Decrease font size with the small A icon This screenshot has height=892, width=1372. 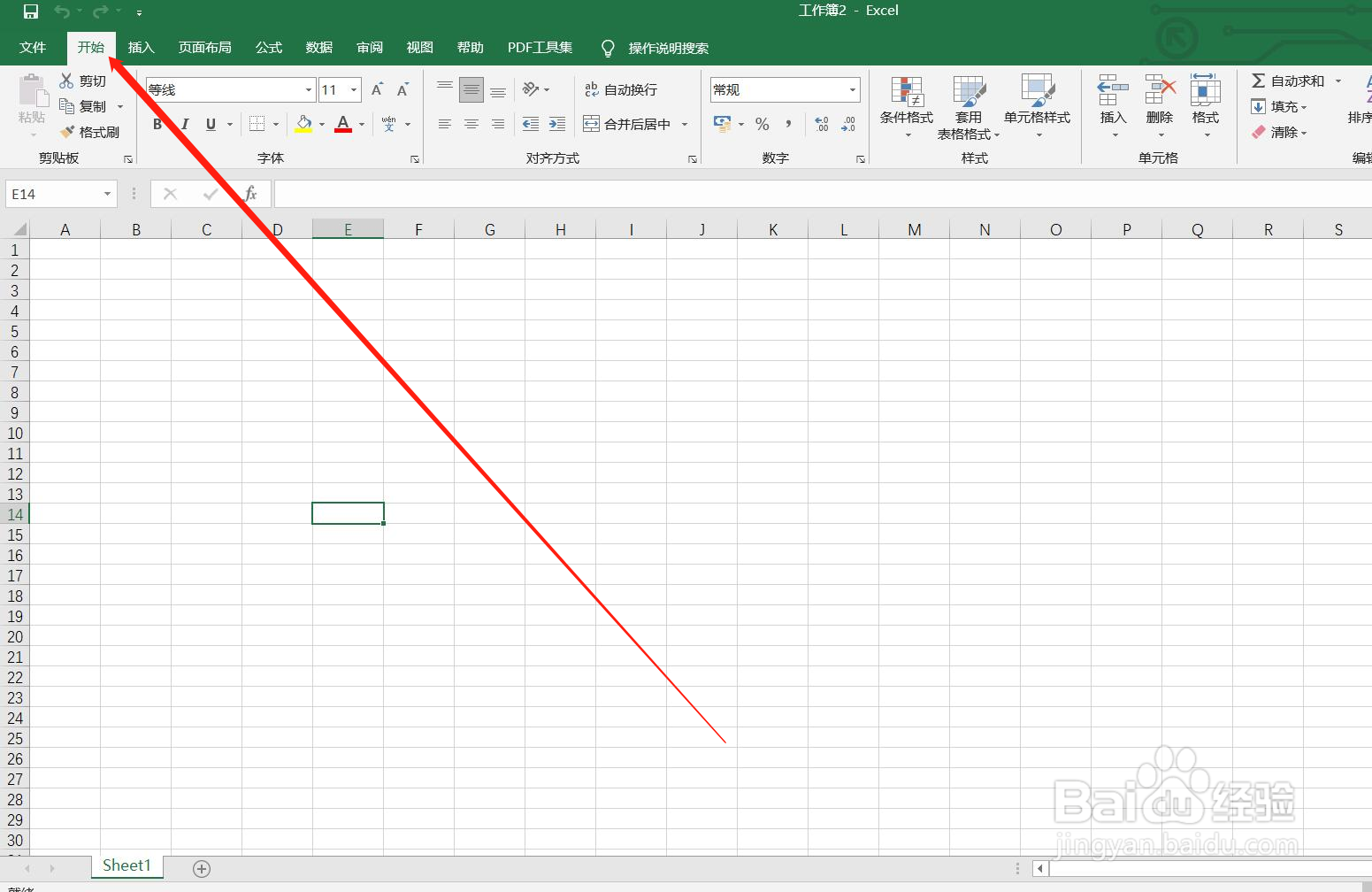point(402,89)
